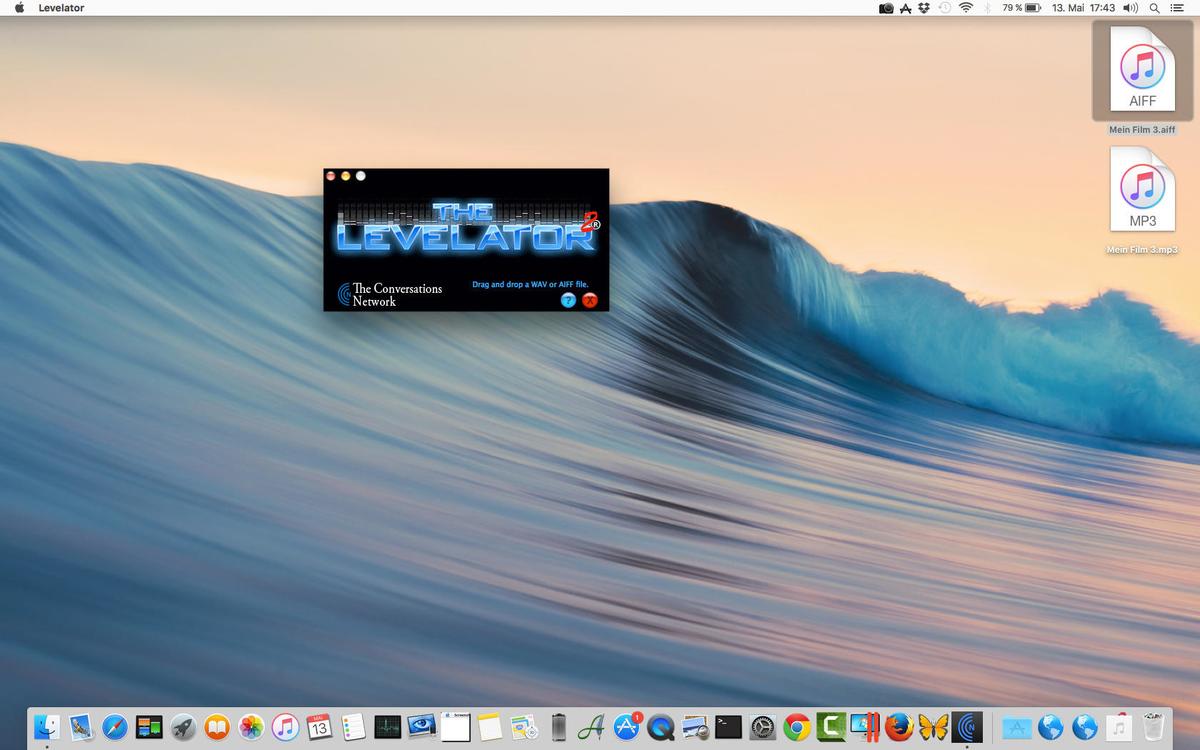Launch Terminal from the Dock
Screen dimensions: 1200x750
[729, 727]
